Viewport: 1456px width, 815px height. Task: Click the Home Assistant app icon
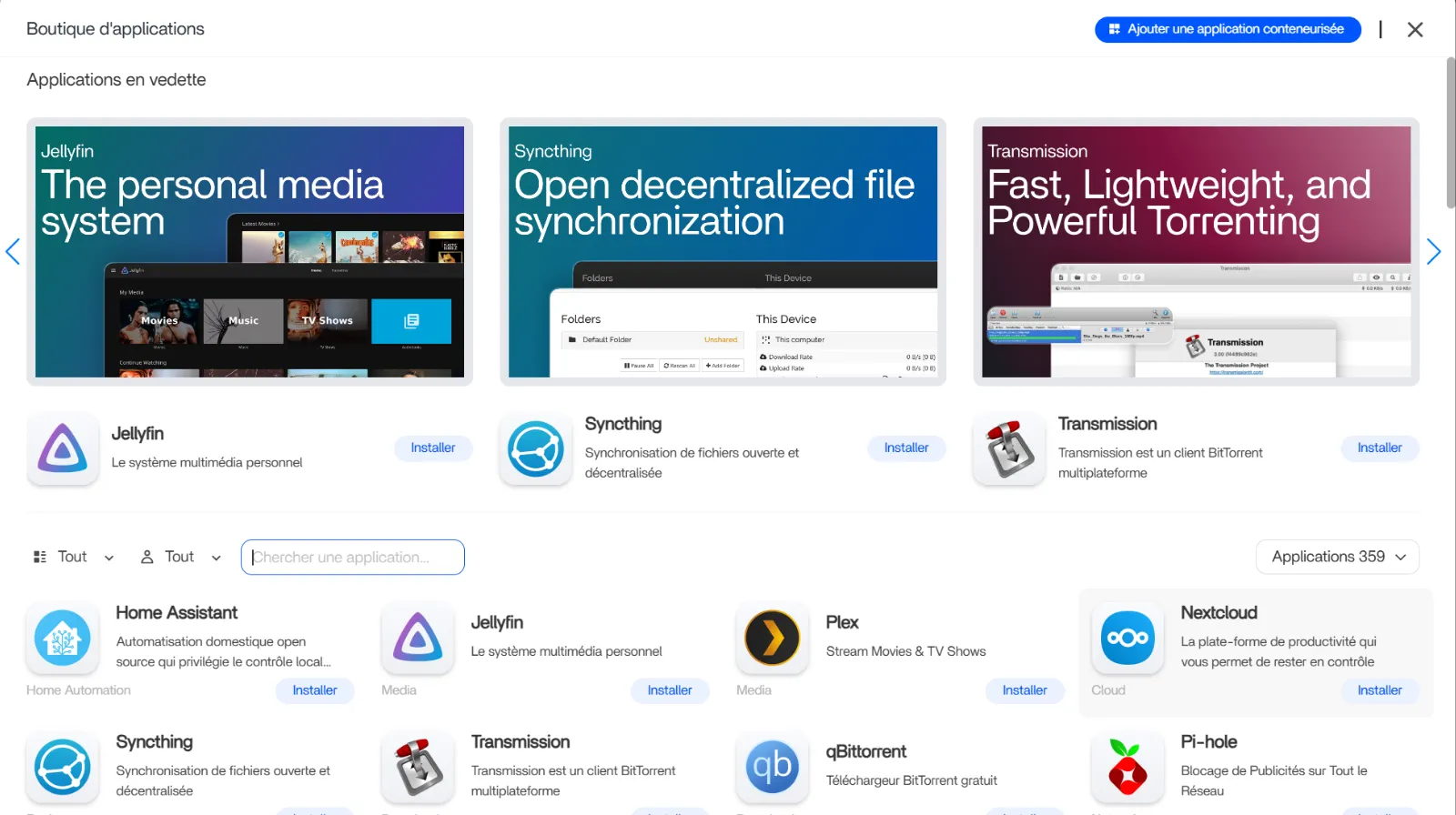[x=62, y=638]
